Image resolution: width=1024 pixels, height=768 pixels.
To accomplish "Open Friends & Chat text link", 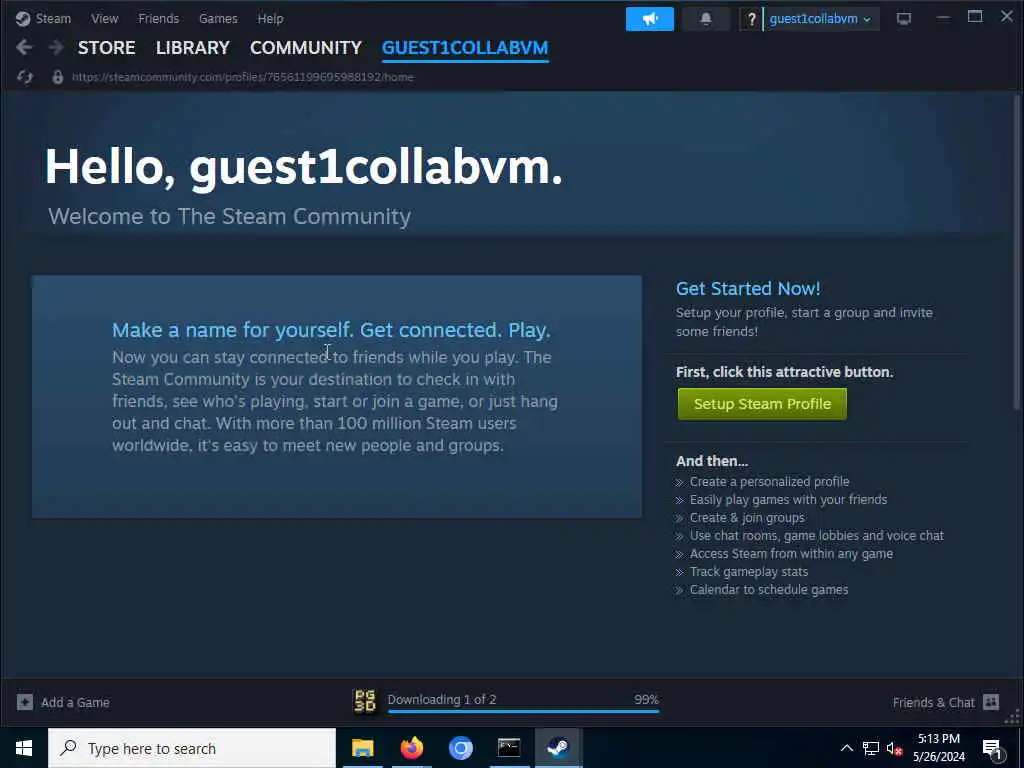I will [933, 702].
